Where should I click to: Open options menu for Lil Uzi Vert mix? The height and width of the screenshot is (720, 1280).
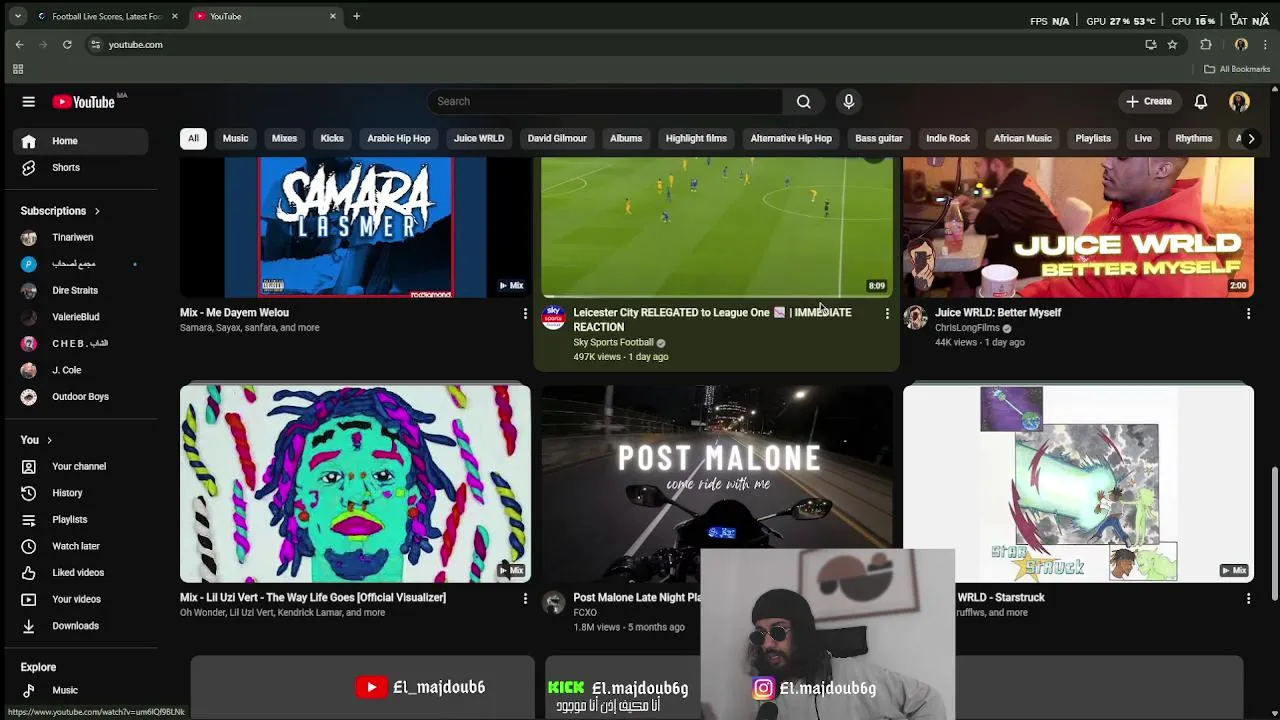click(525, 599)
